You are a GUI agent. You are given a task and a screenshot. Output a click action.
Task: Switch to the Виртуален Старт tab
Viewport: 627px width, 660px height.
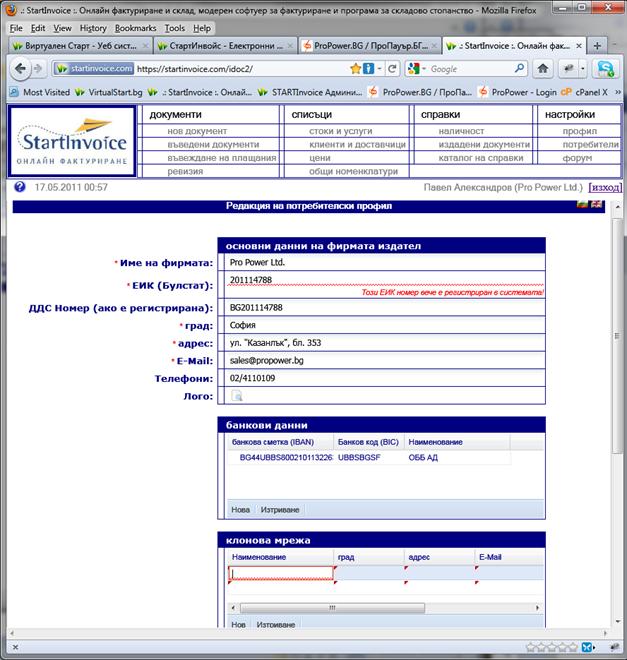point(80,45)
